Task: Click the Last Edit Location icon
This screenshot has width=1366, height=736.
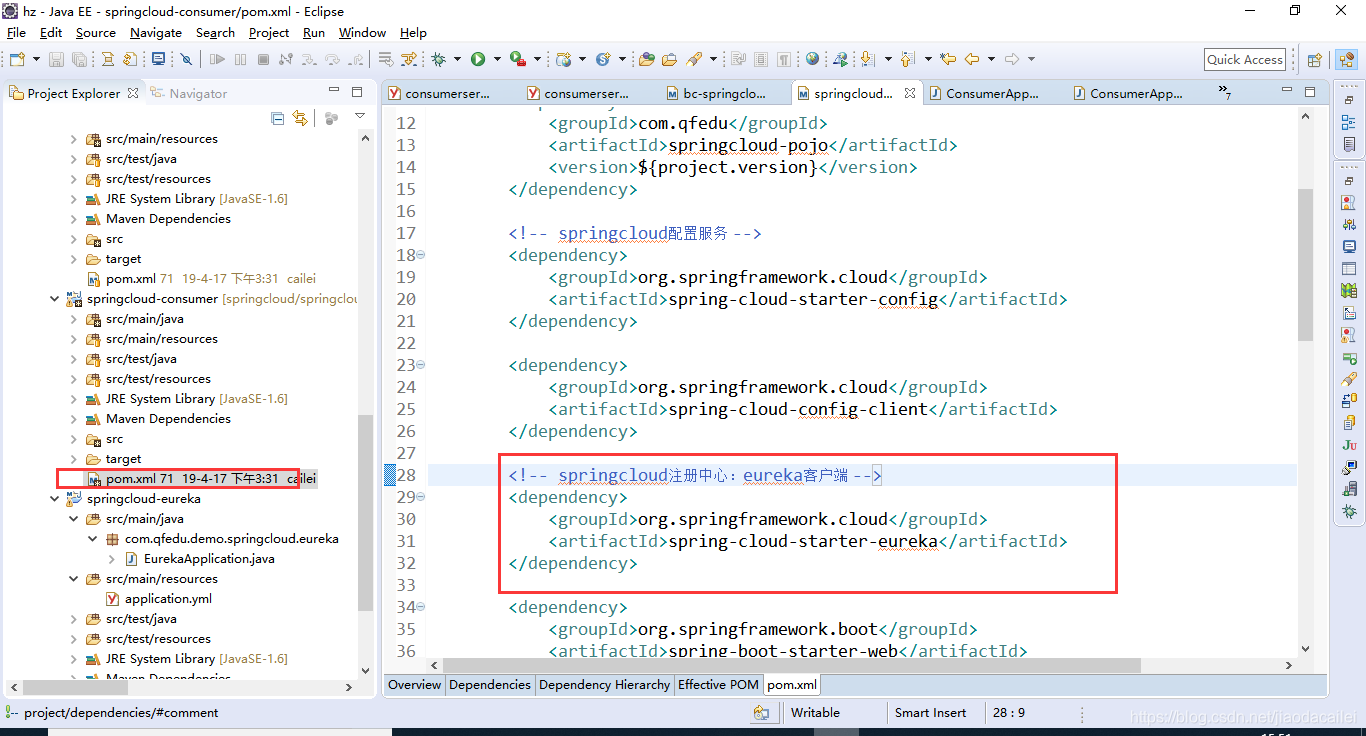Action: coord(947,59)
